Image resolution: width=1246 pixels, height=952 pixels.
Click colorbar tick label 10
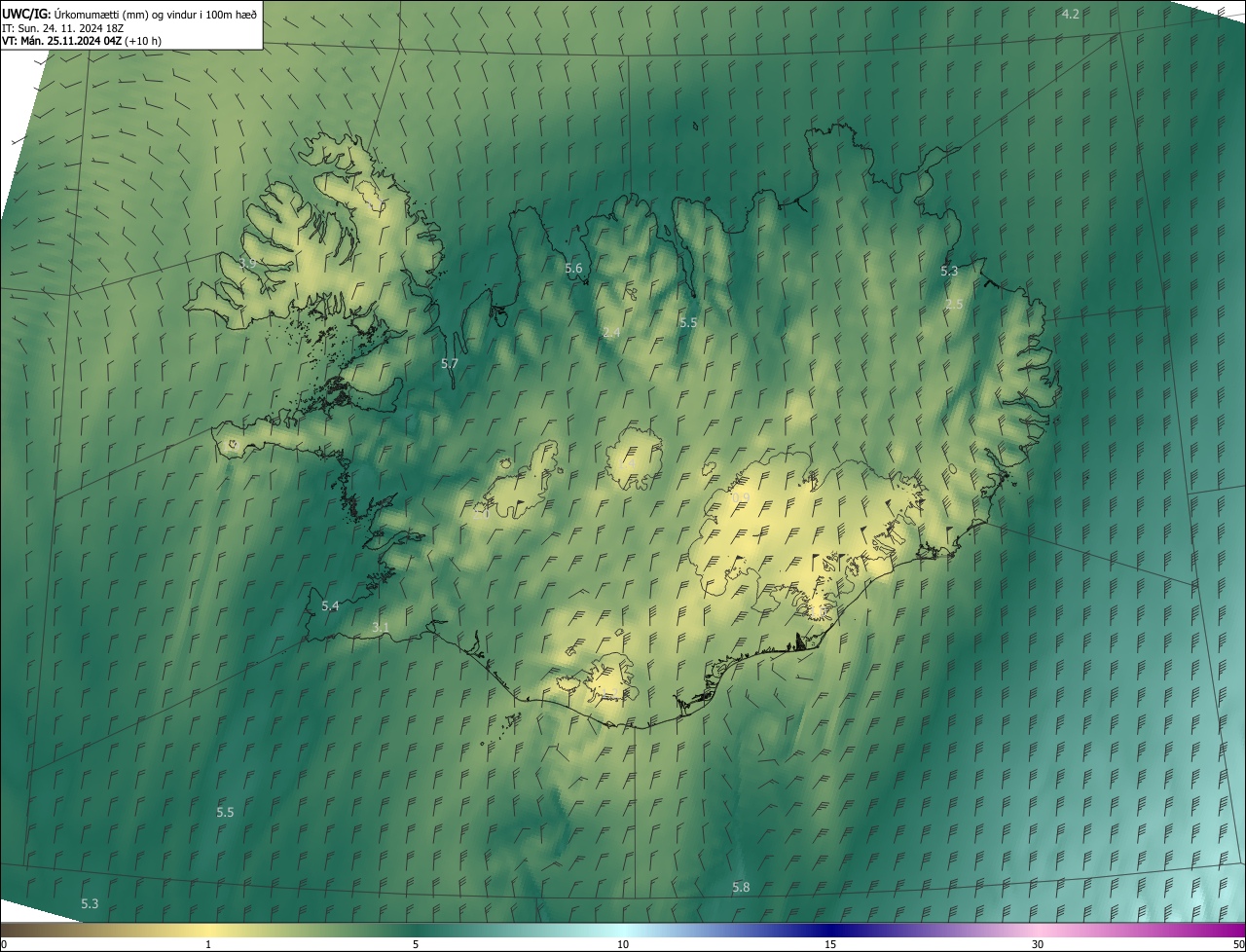tap(623, 944)
